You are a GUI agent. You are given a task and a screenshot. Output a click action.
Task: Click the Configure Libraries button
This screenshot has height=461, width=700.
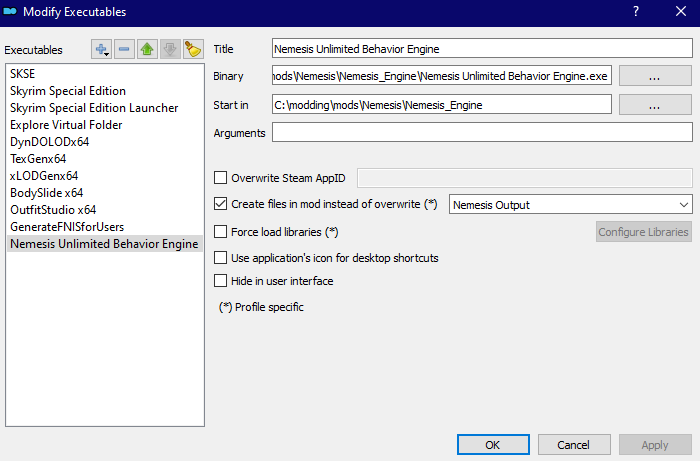643,232
